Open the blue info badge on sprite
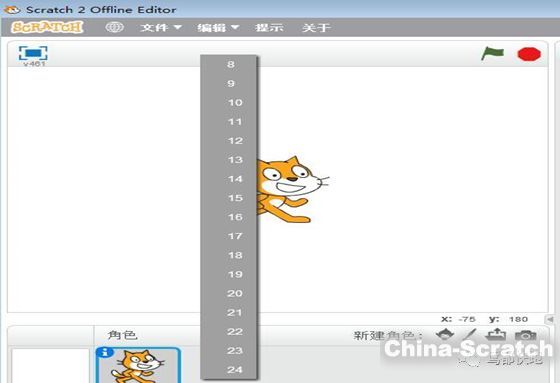The width and height of the screenshot is (560, 383). pyautogui.click(x=105, y=352)
